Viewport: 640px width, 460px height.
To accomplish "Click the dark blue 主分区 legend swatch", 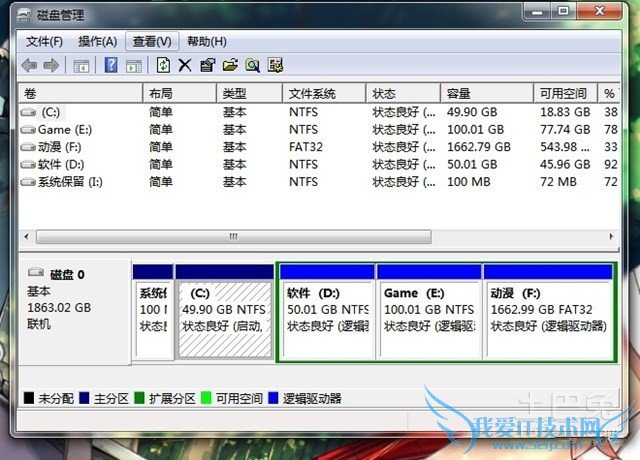I will pyautogui.click(x=84, y=398).
